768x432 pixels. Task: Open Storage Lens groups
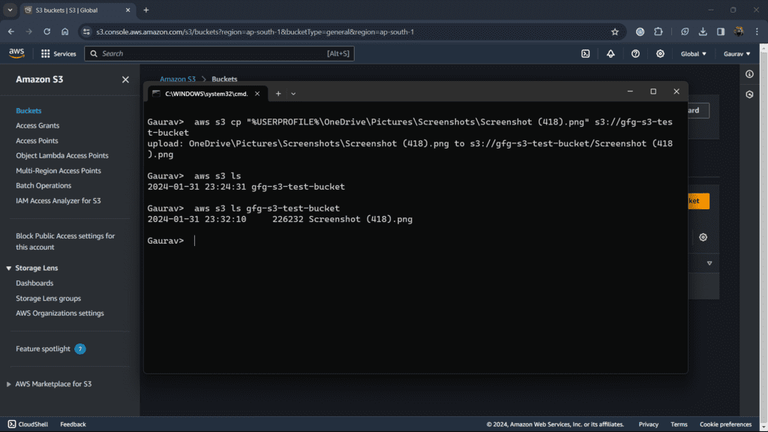tap(48, 298)
